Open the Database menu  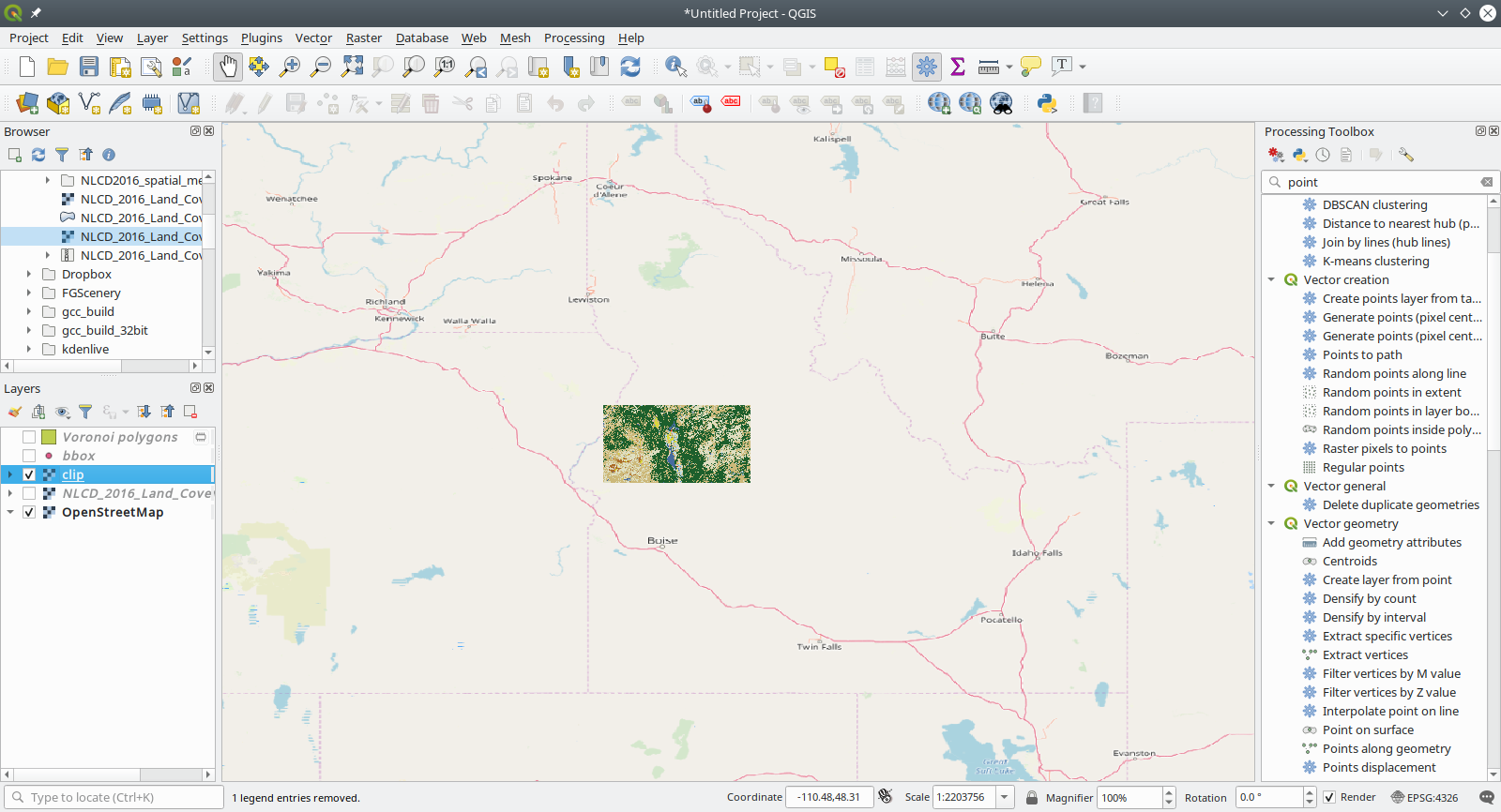coord(422,38)
